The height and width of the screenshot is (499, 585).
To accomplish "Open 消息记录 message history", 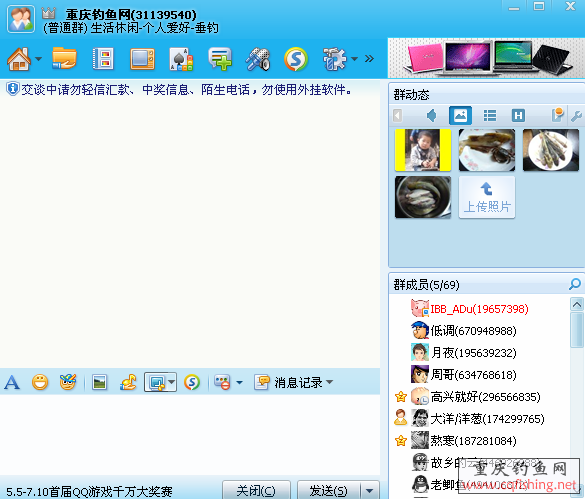I will (289, 383).
